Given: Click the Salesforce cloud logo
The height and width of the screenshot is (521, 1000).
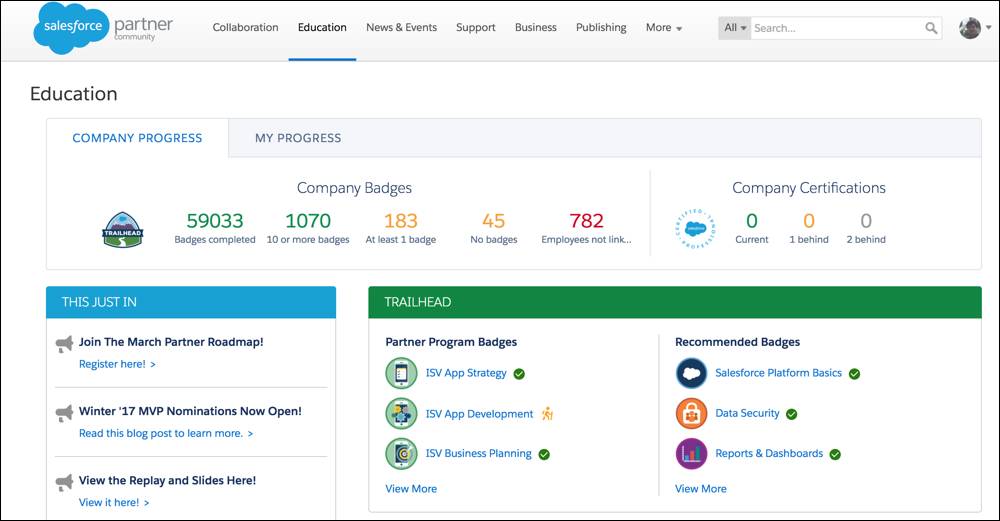Looking at the screenshot, I should point(70,28).
